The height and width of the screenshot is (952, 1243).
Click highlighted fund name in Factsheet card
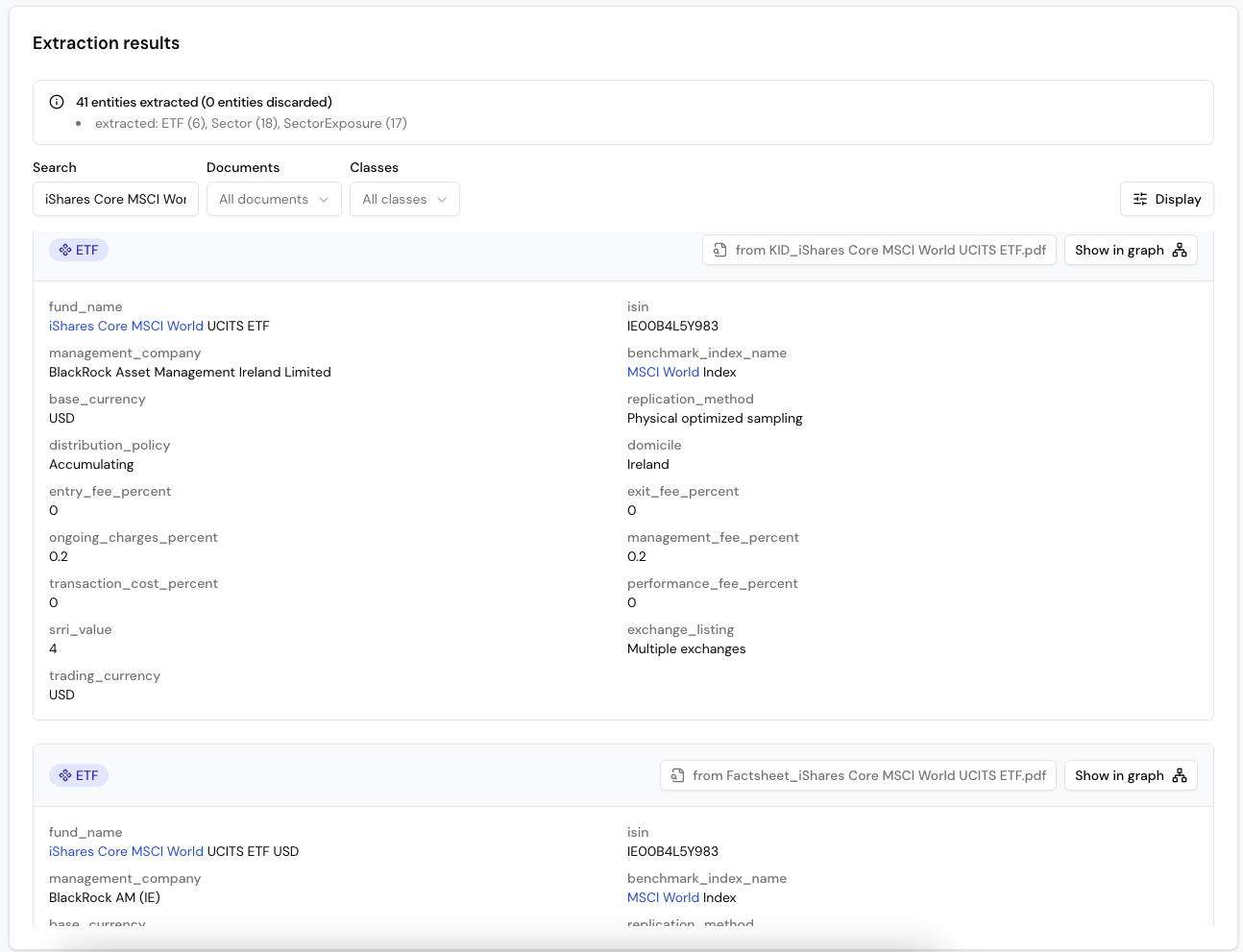tap(126, 851)
